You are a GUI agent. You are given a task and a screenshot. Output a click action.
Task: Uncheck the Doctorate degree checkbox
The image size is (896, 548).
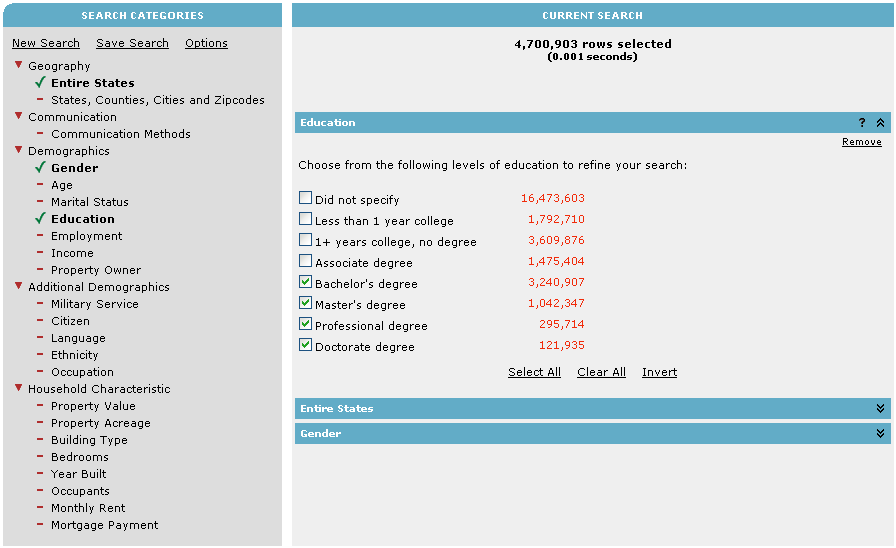point(306,345)
